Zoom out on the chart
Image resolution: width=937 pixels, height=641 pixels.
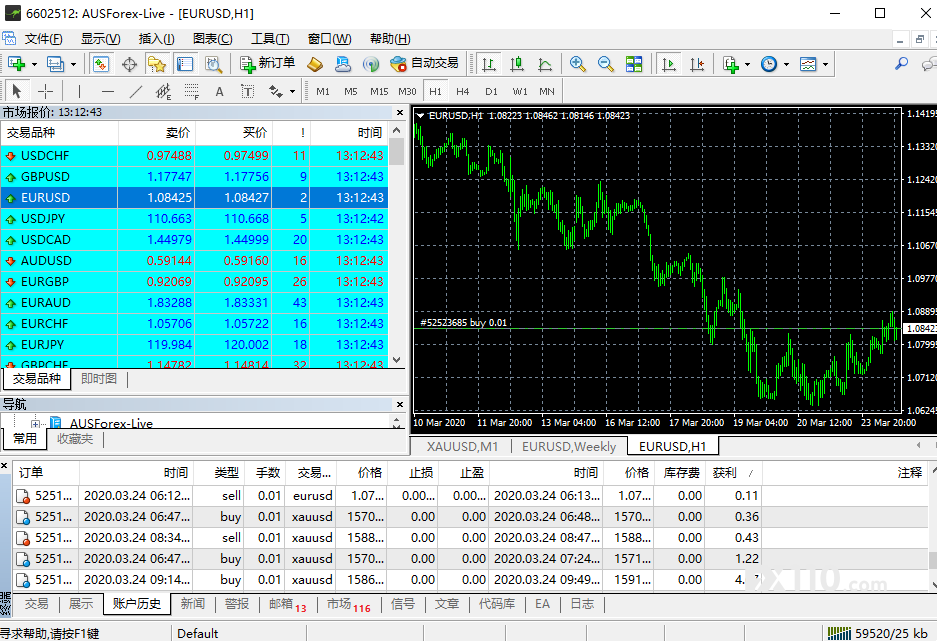(605, 64)
